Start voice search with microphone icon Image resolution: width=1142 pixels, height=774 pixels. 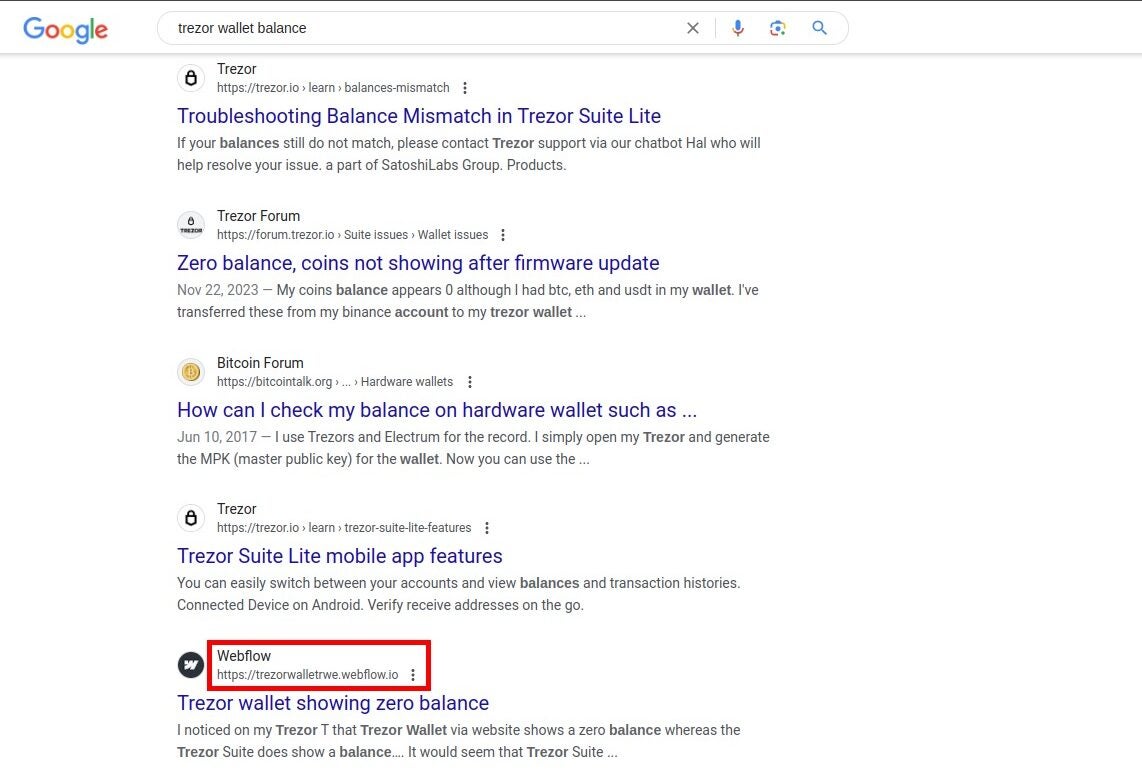(738, 28)
